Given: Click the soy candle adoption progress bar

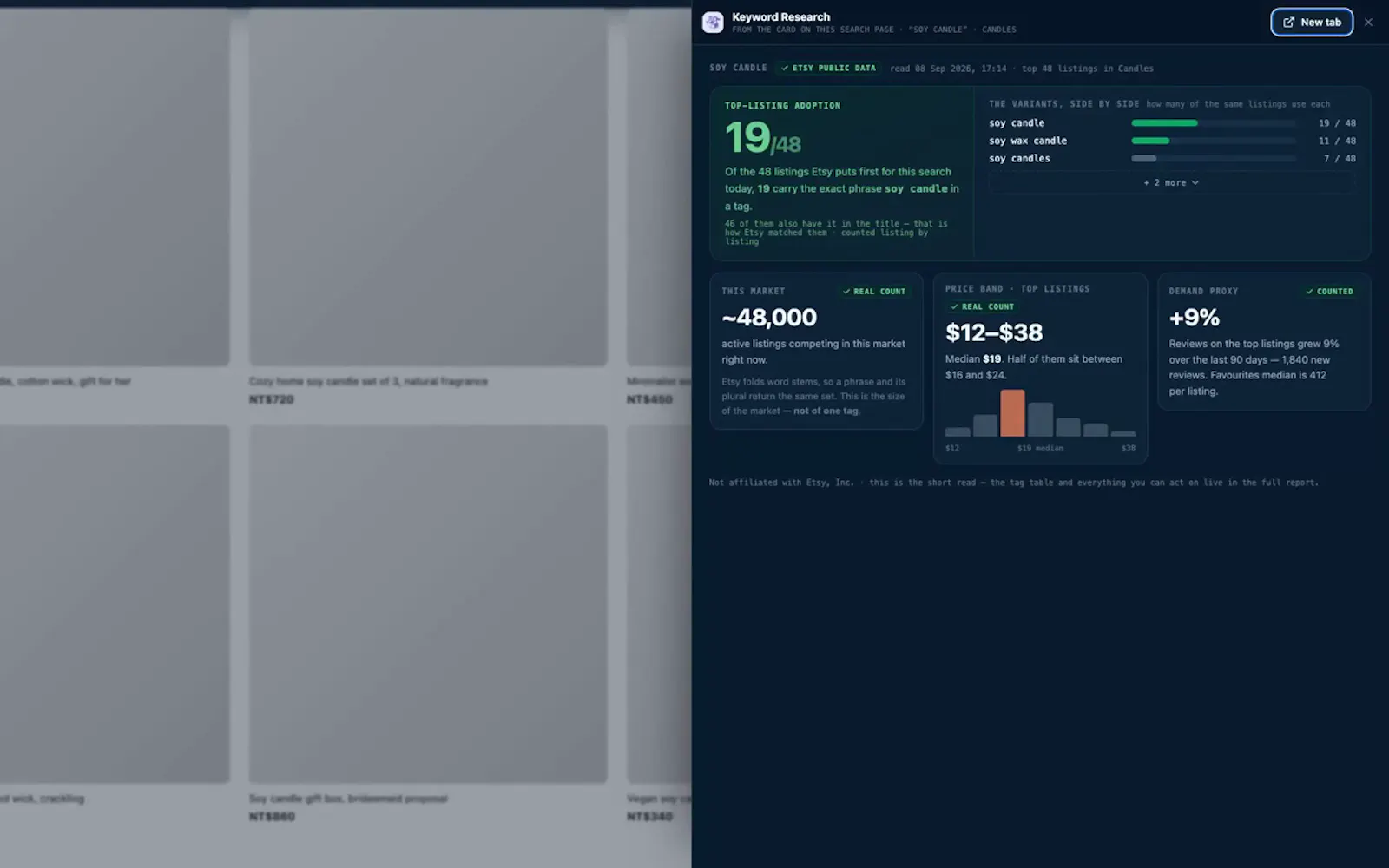Looking at the screenshot, I should 1213,123.
